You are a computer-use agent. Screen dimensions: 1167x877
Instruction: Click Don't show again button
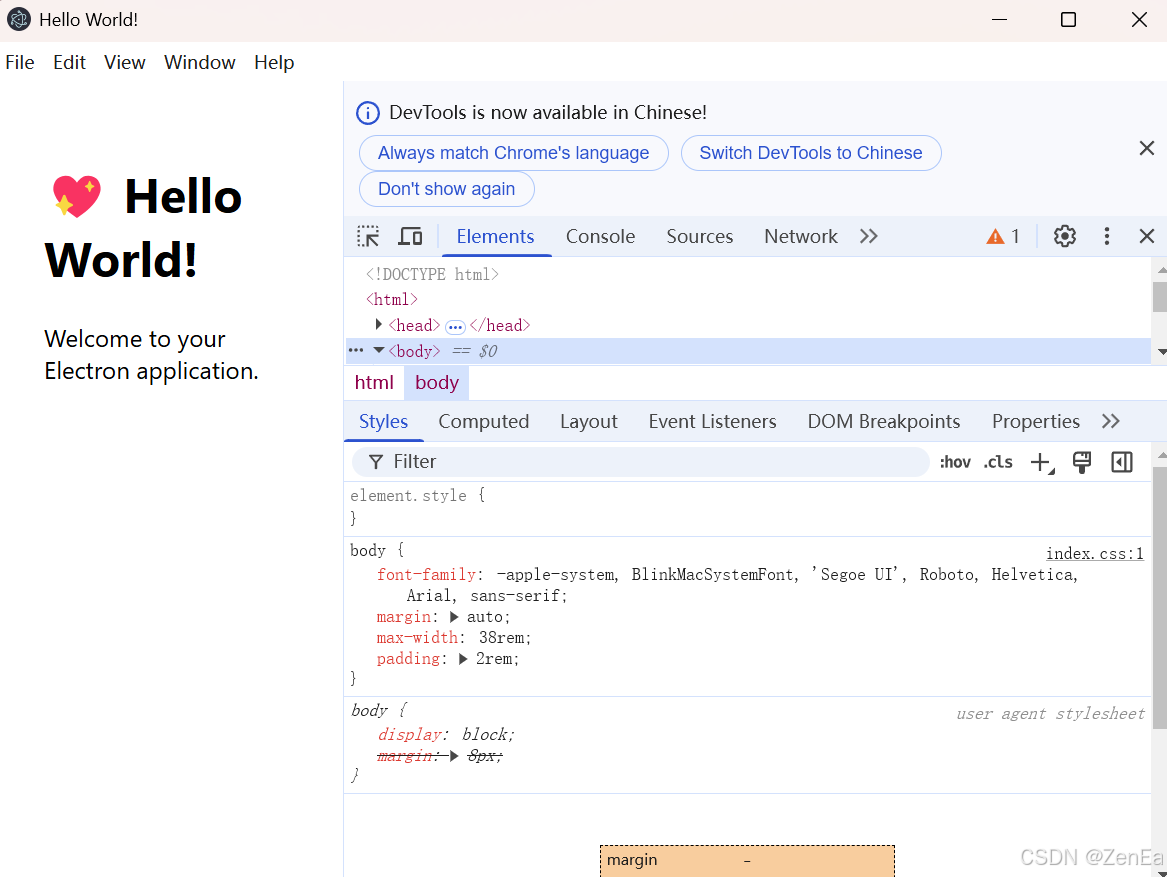pyautogui.click(x=447, y=189)
